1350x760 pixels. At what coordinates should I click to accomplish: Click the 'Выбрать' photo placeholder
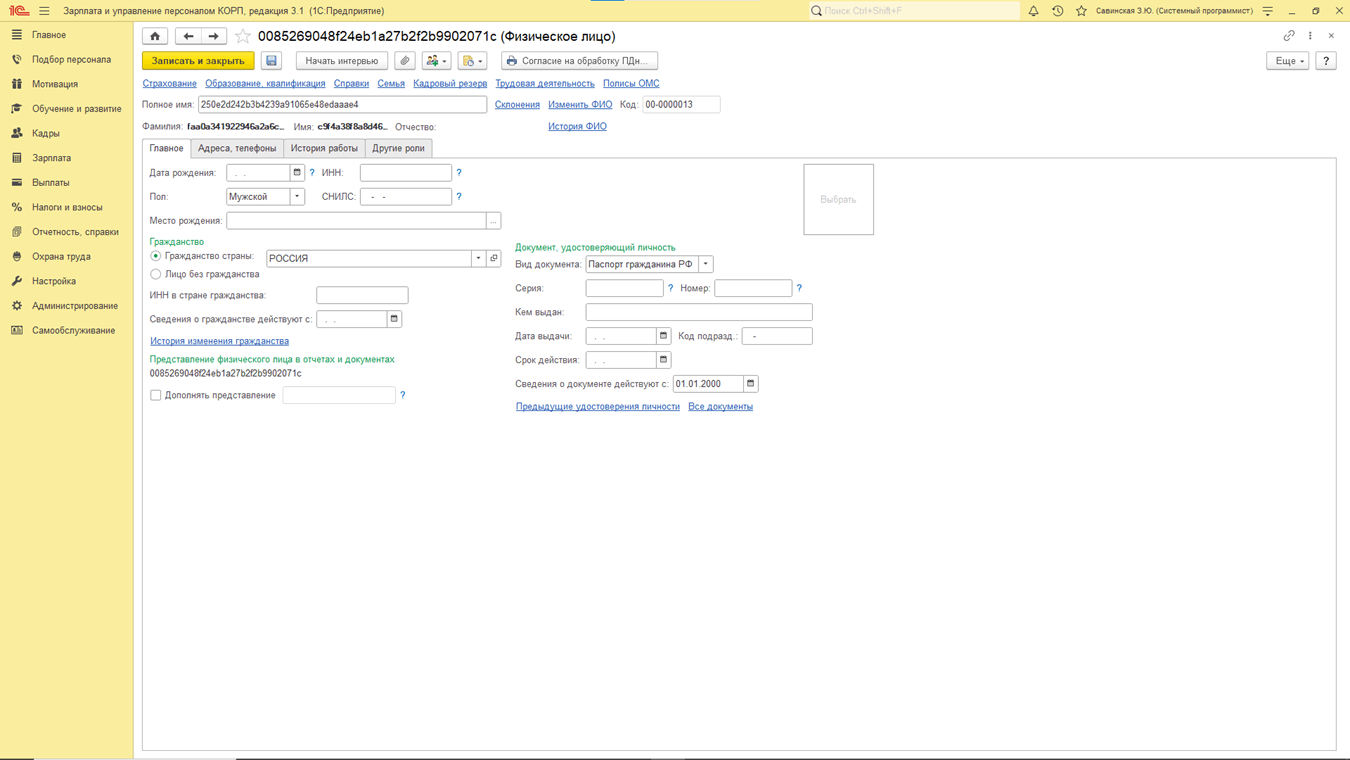[x=838, y=200]
